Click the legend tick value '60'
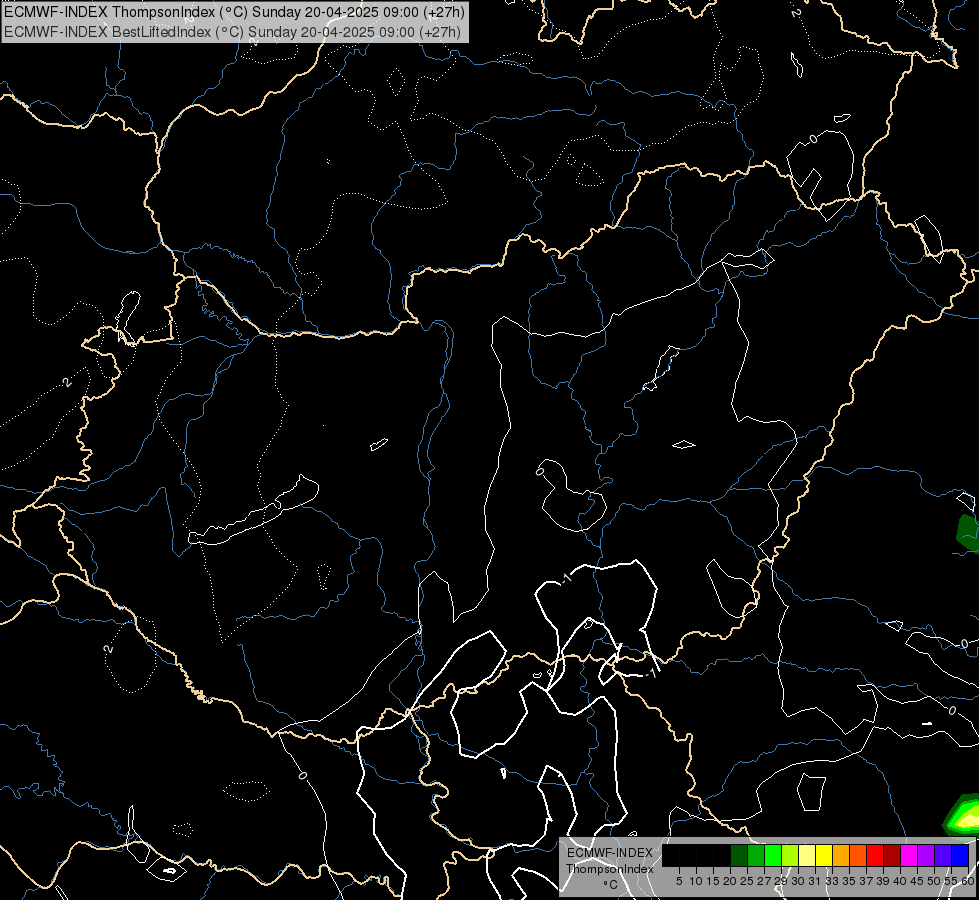Viewport: 979px width, 900px height. 968,881
